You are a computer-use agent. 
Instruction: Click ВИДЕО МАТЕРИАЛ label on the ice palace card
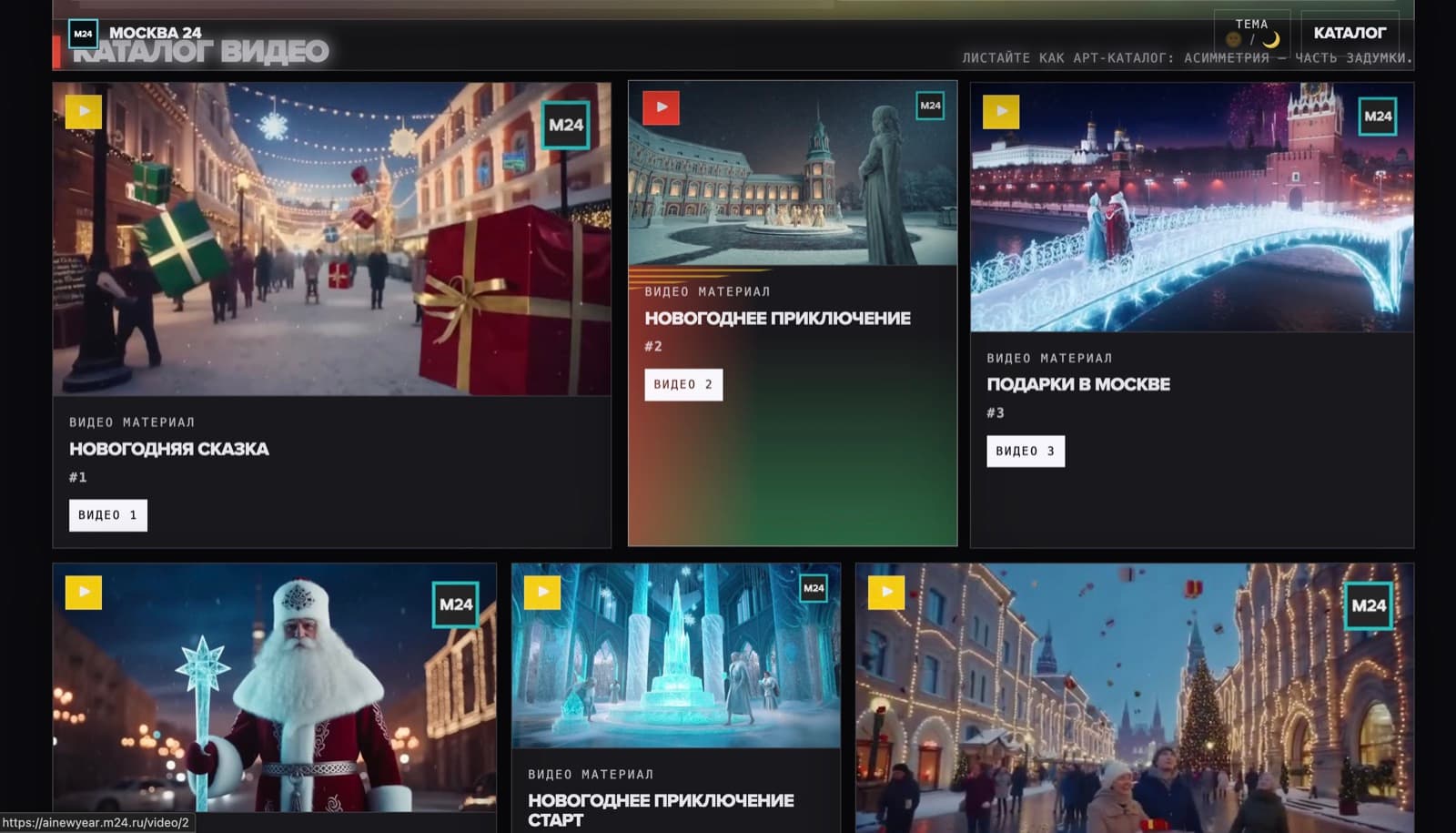591,775
